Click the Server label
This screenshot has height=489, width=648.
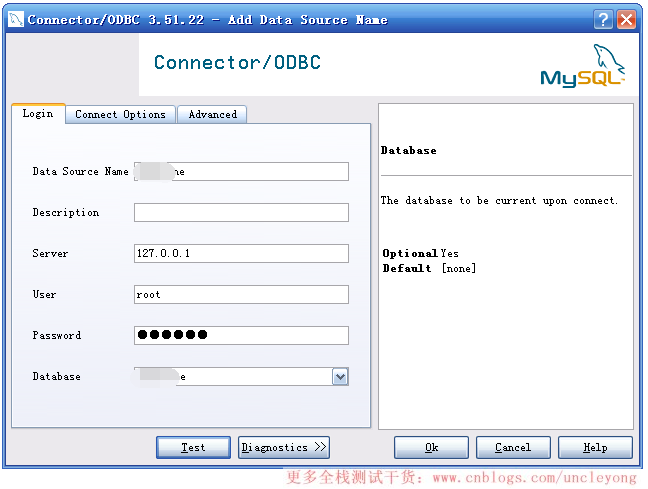pos(50,253)
